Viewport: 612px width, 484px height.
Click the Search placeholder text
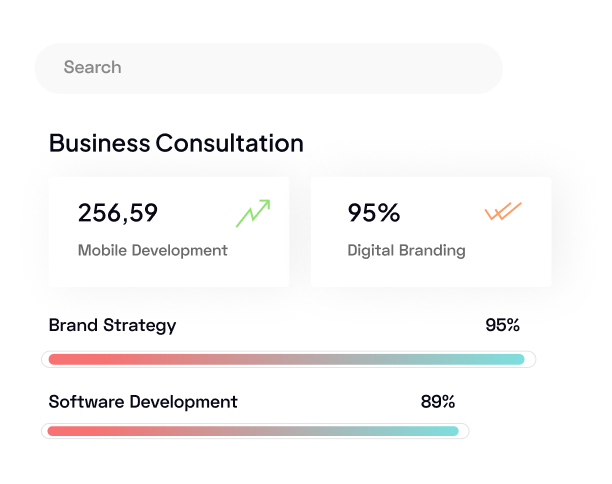[92, 68]
